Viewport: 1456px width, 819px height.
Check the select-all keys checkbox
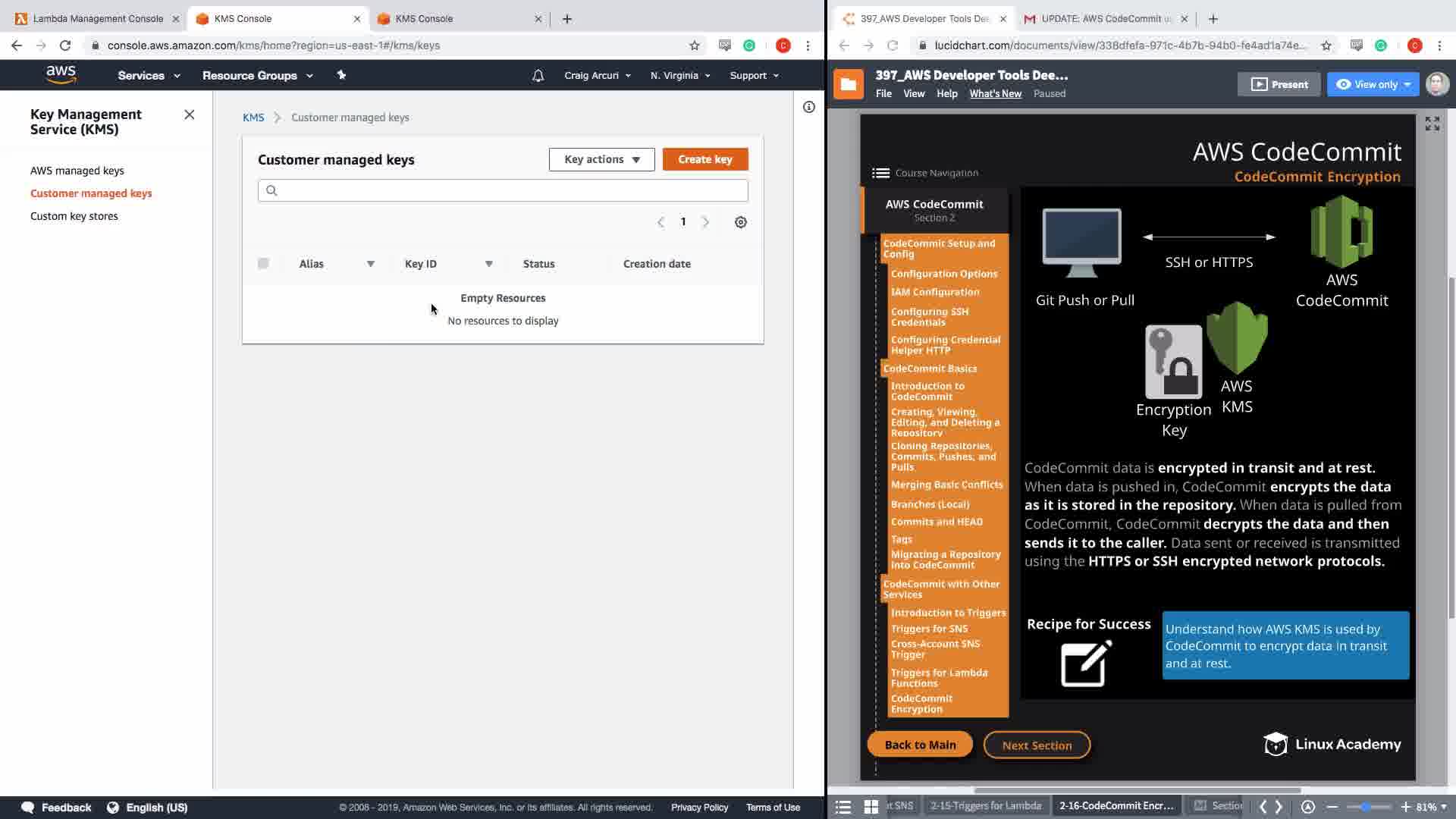(263, 264)
